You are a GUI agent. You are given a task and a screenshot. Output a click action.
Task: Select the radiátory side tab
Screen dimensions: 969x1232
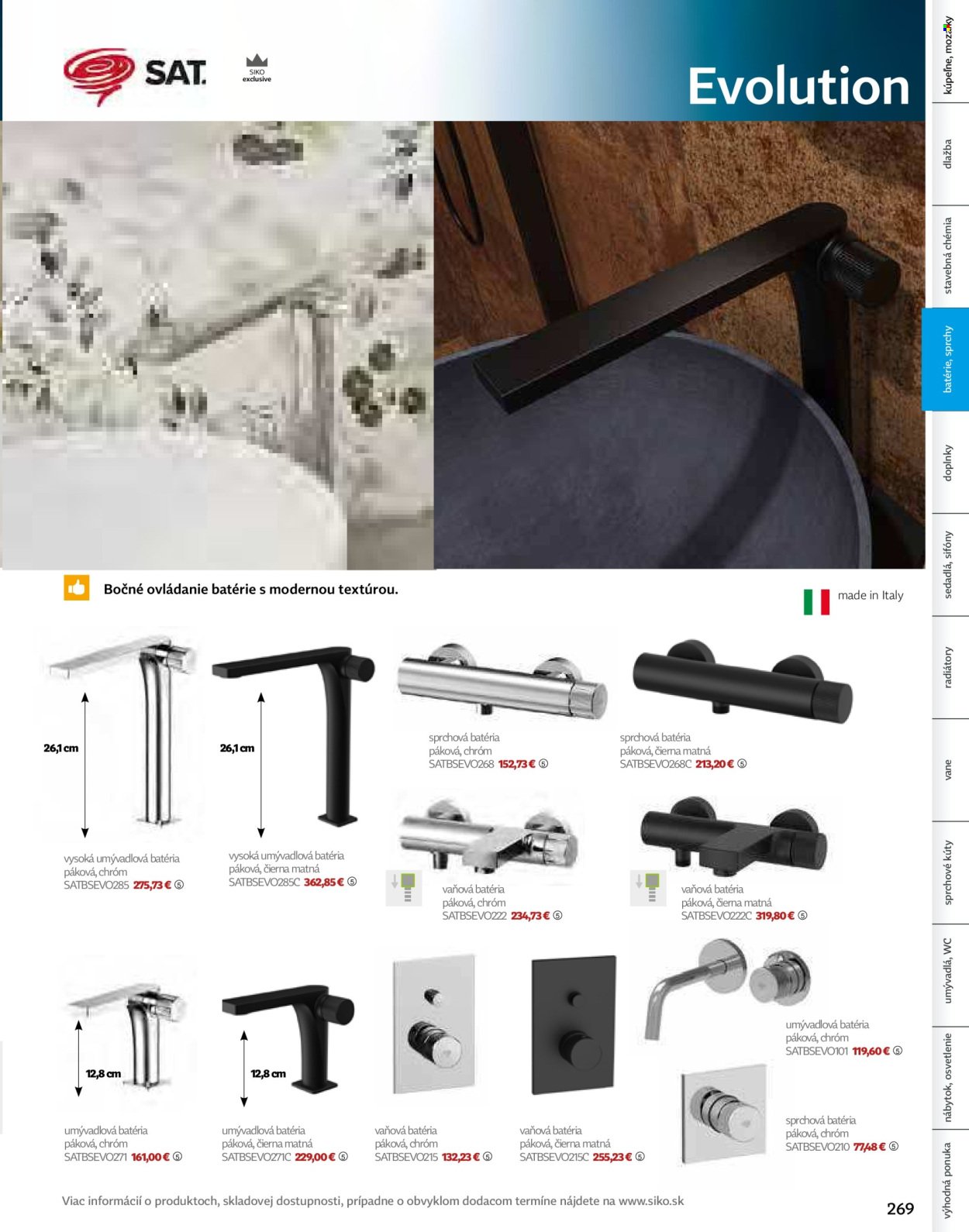click(947, 668)
